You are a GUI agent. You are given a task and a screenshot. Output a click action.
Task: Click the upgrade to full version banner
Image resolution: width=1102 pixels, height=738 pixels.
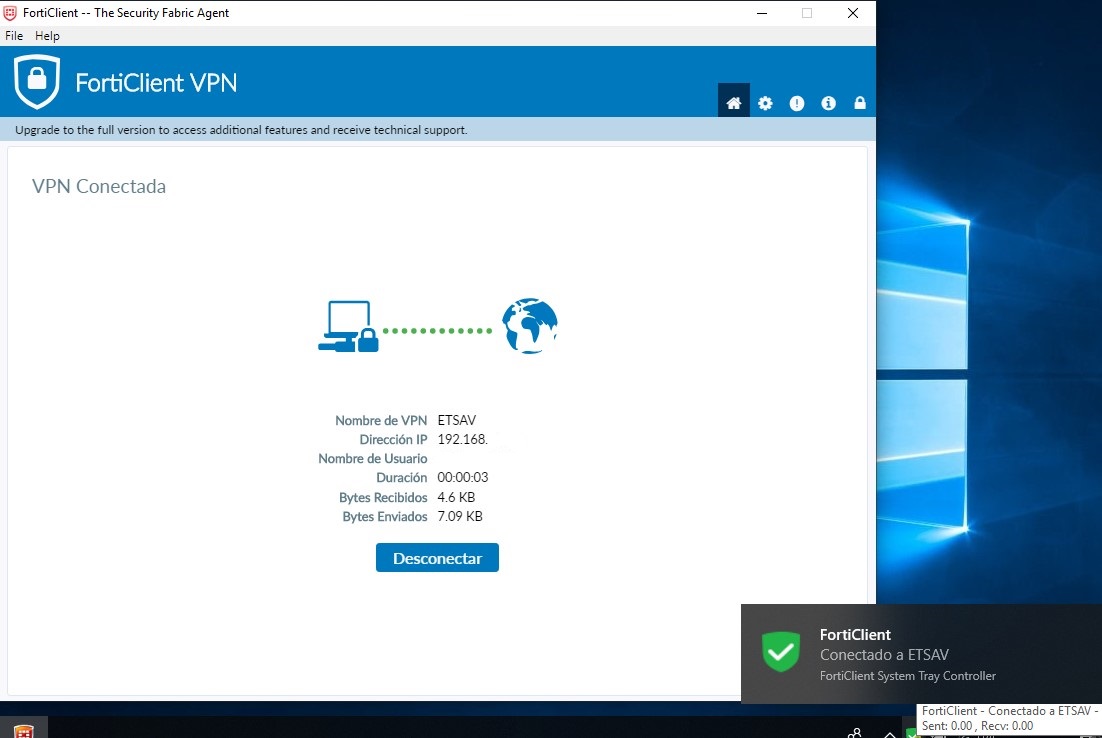click(x=241, y=130)
